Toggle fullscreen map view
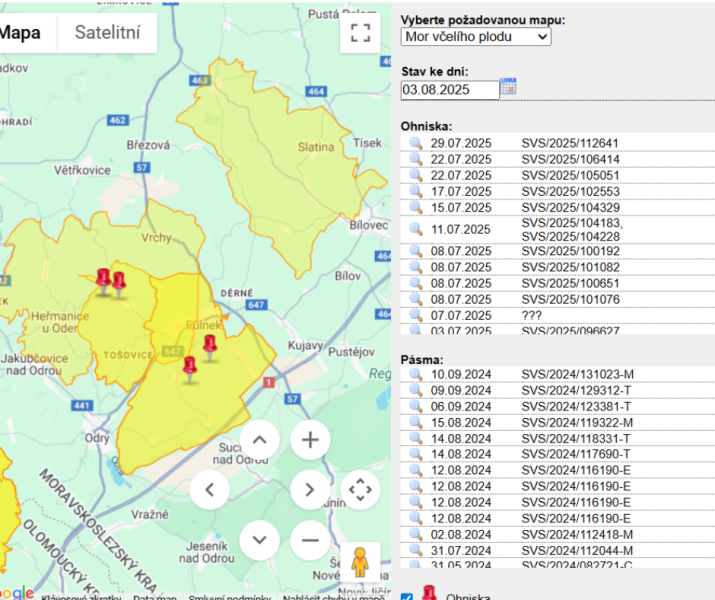 coord(360,33)
